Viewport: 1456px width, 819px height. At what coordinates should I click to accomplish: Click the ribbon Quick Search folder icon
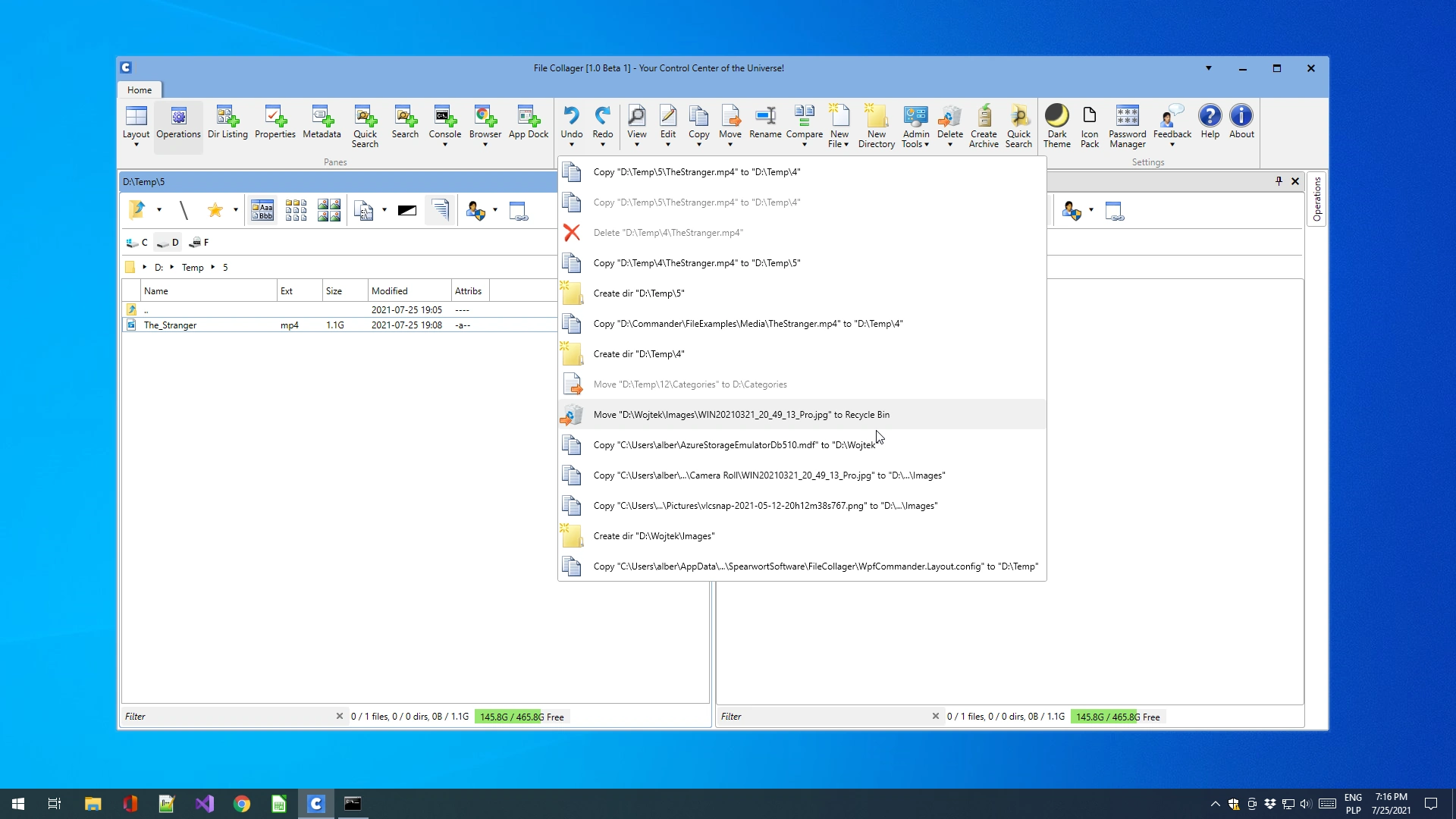coord(1018,115)
